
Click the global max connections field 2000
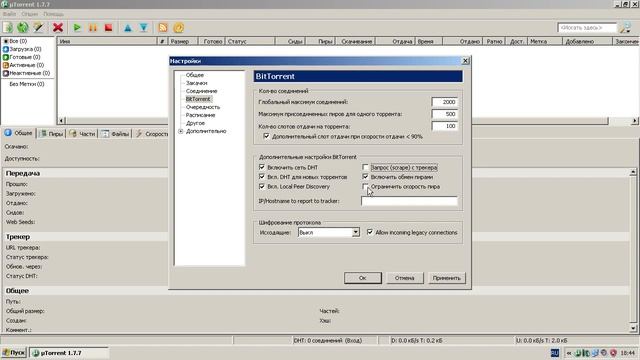[x=444, y=102]
